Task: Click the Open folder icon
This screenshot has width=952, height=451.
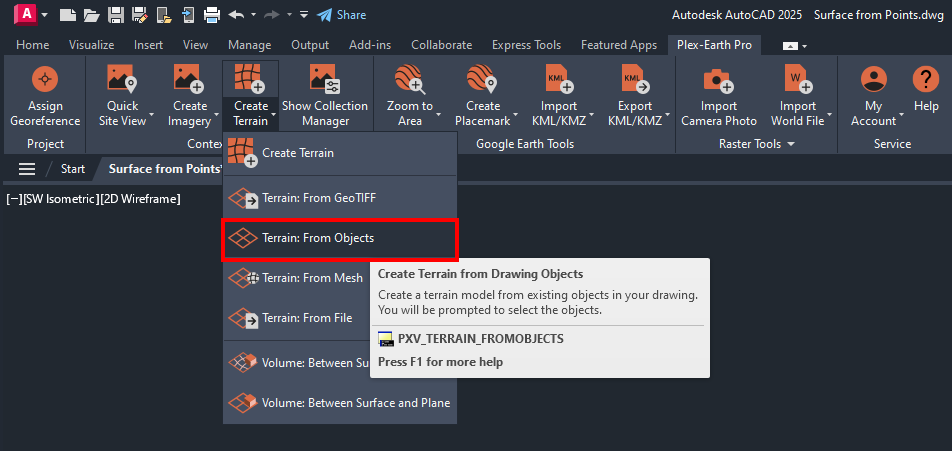Action: pyautogui.click(x=91, y=14)
